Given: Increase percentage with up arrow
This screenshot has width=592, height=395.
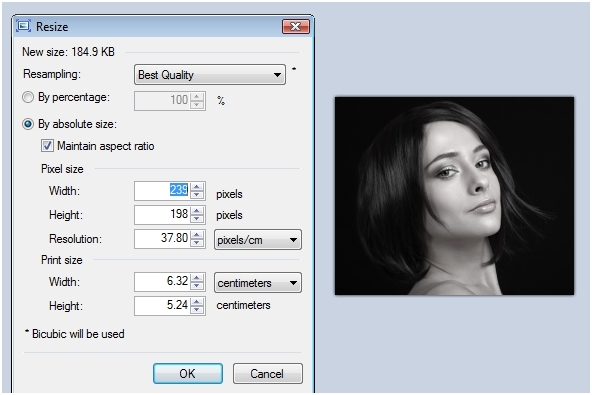Looking at the screenshot, I should coord(197,97).
